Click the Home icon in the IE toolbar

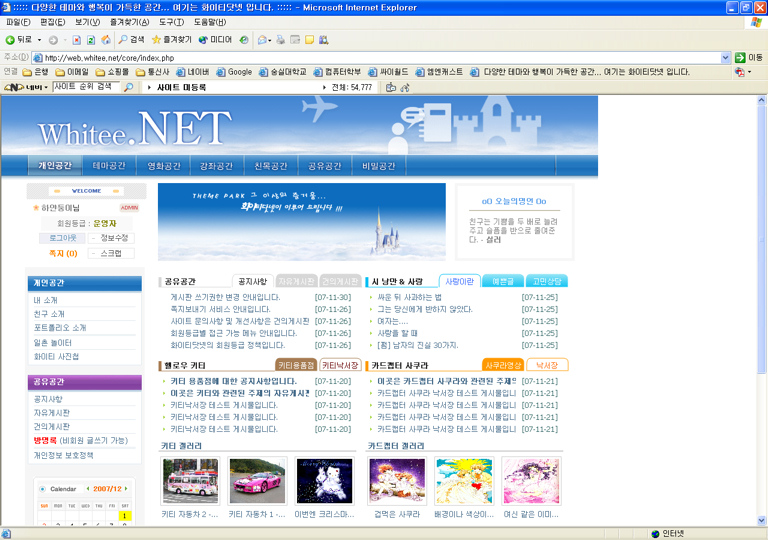pyautogui.click(x=105, y=40)
